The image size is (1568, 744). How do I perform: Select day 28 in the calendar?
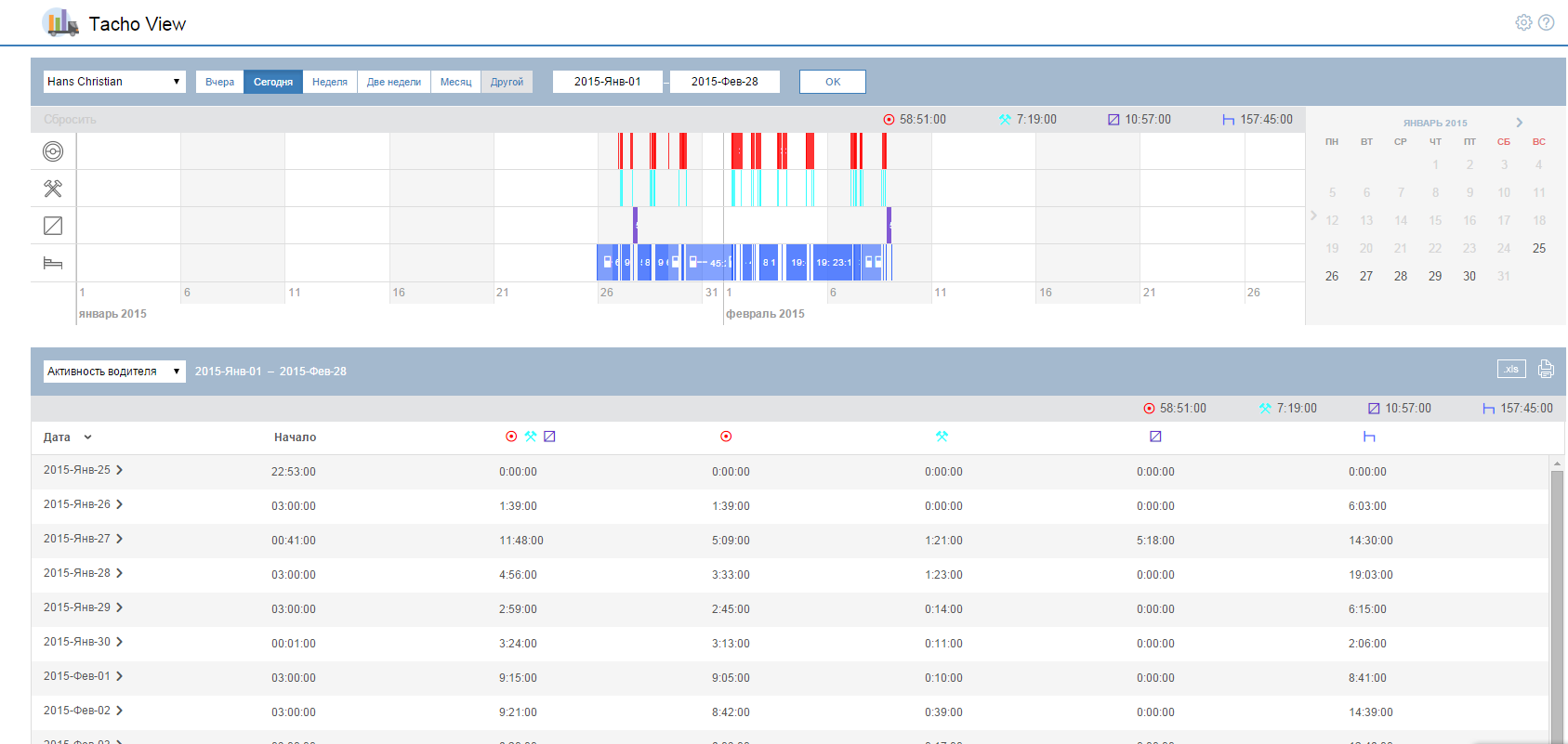[x=1401, y=276]
